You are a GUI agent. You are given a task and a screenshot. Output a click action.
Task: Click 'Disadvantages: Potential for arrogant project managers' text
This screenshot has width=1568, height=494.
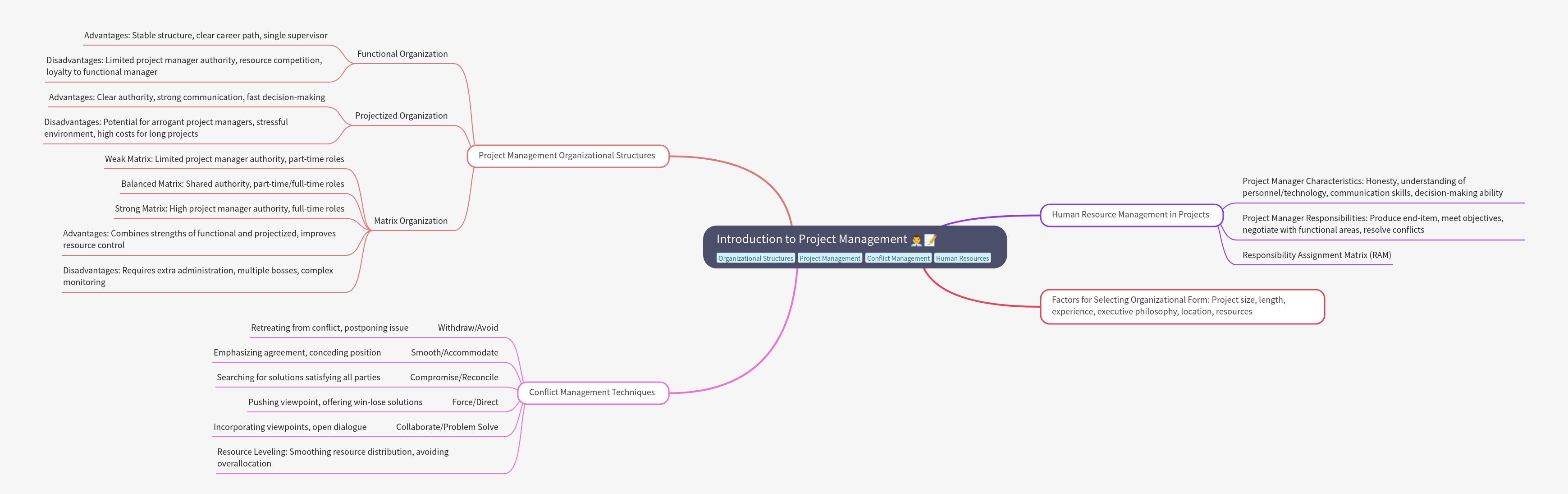pos(166,128)
